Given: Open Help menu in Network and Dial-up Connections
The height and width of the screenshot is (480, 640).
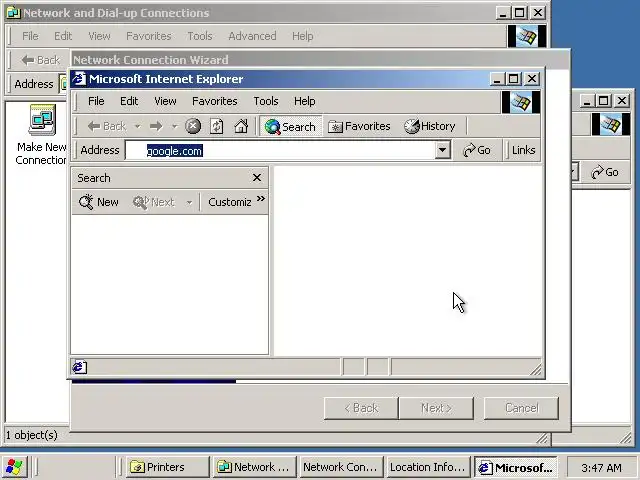Looking at the screenshot, I should coord(302,36).
